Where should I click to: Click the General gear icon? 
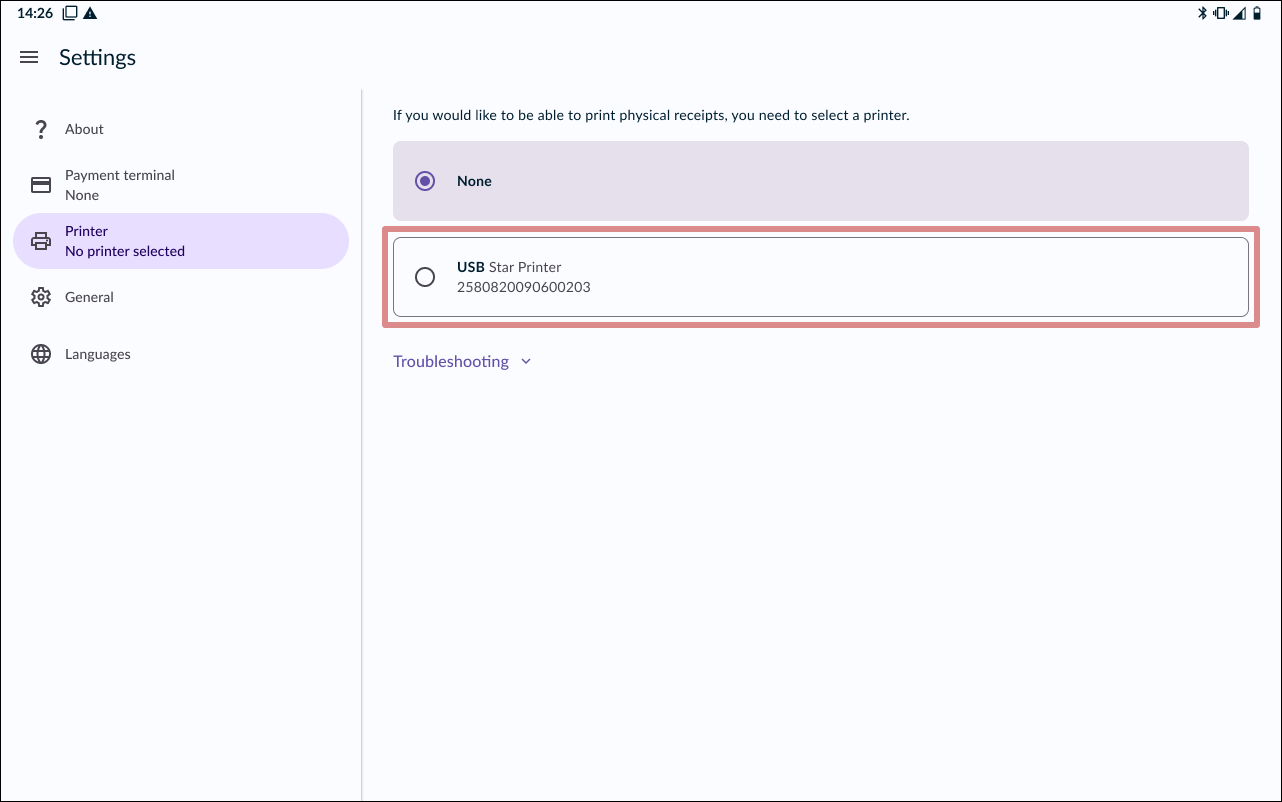click(41, 297)
